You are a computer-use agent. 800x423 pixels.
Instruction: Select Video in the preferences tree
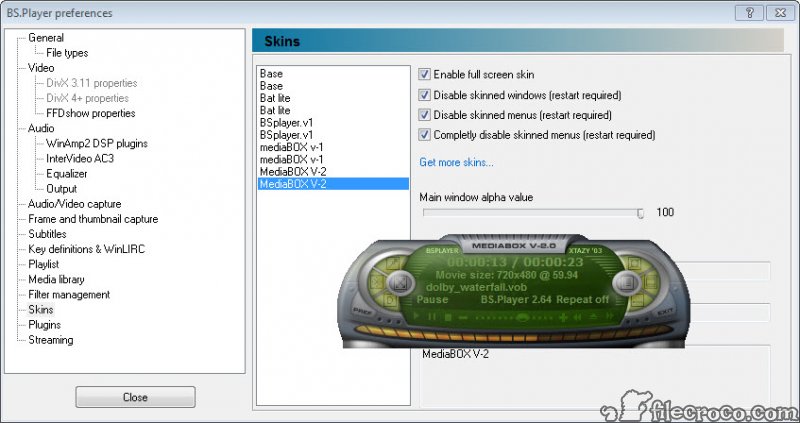click(41, 68)
